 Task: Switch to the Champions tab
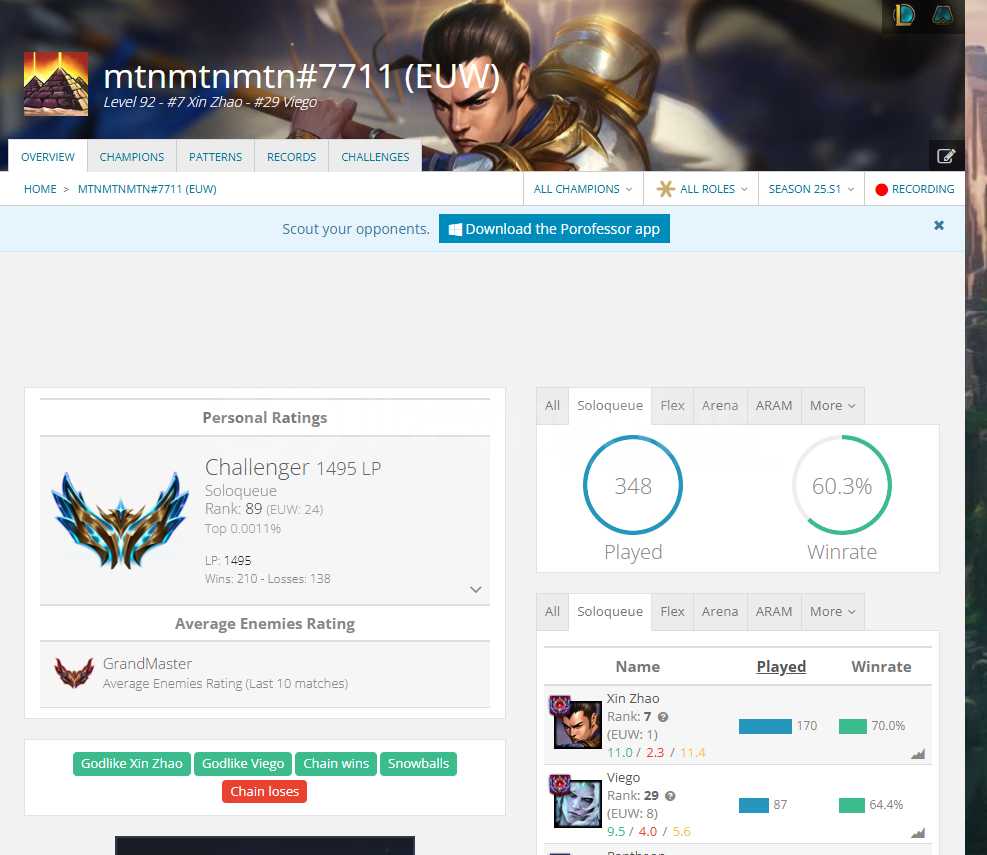[x=132, y=156]
